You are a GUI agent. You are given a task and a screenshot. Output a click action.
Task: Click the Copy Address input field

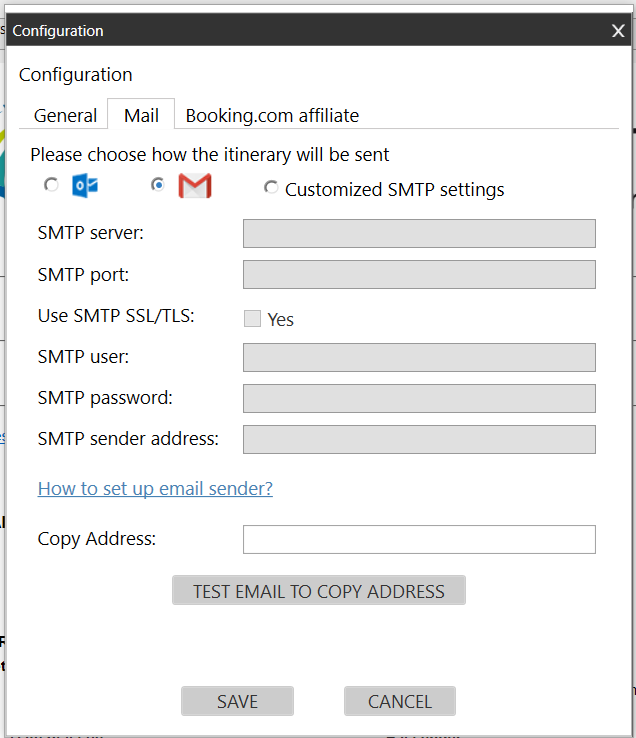[419, 539]
